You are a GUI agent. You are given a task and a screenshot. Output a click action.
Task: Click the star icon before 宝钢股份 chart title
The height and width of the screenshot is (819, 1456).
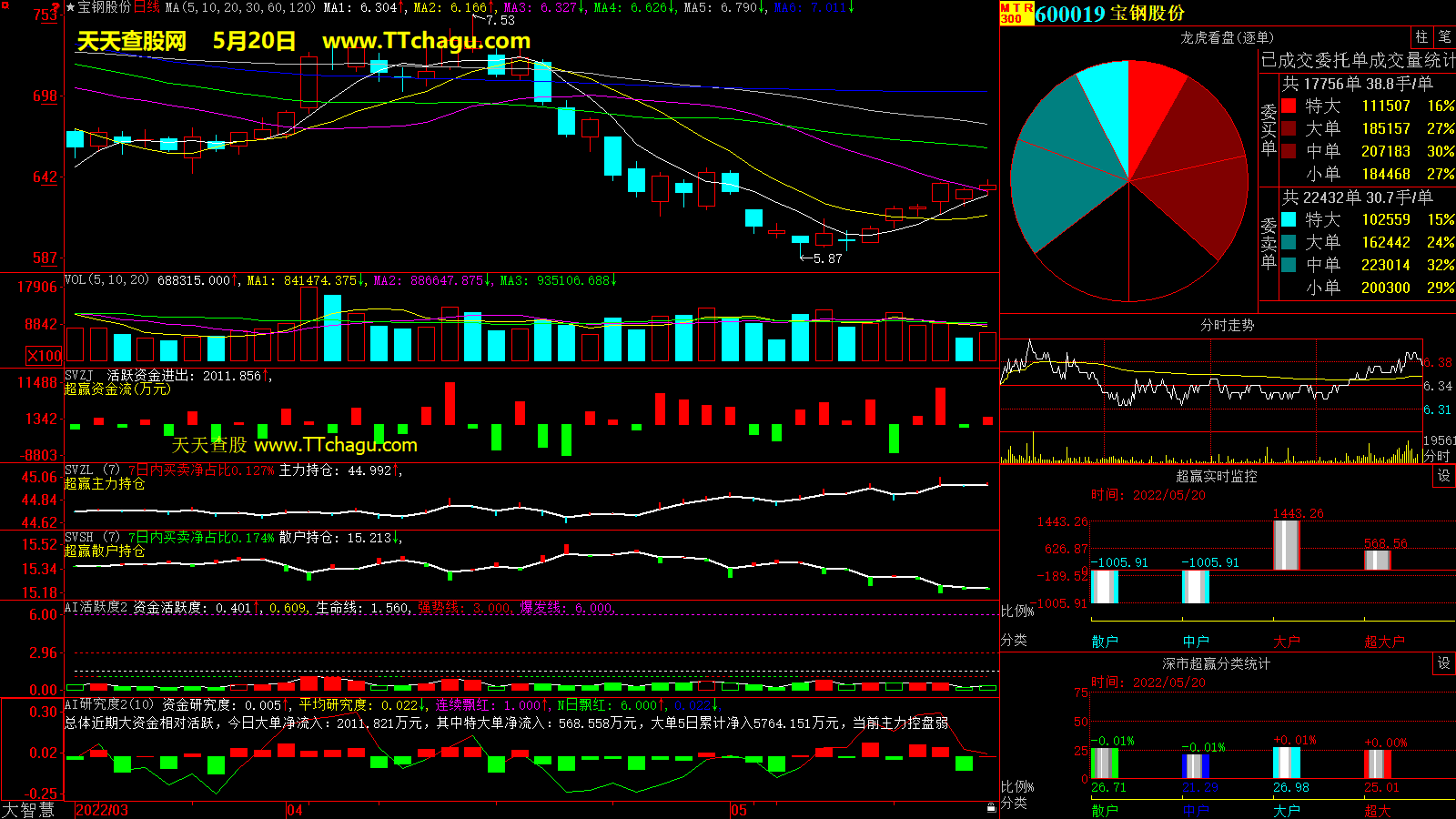point(71,7)
